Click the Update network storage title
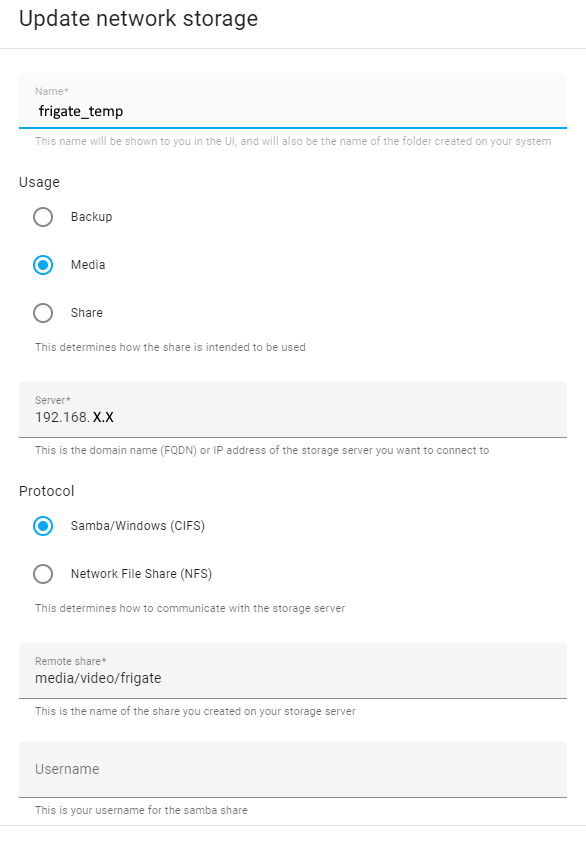Viewport: 586px width, 843px height. (x=138, y=18)
